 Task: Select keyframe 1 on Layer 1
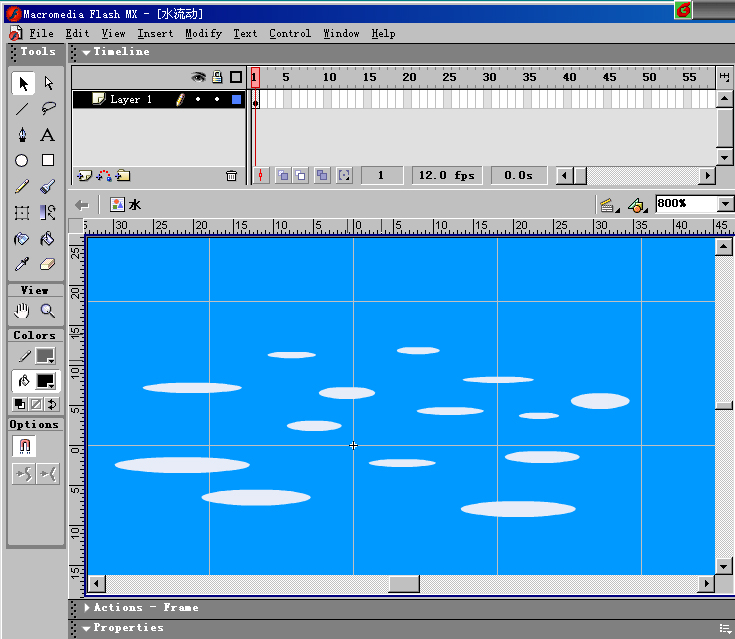[x=255, y=100]
